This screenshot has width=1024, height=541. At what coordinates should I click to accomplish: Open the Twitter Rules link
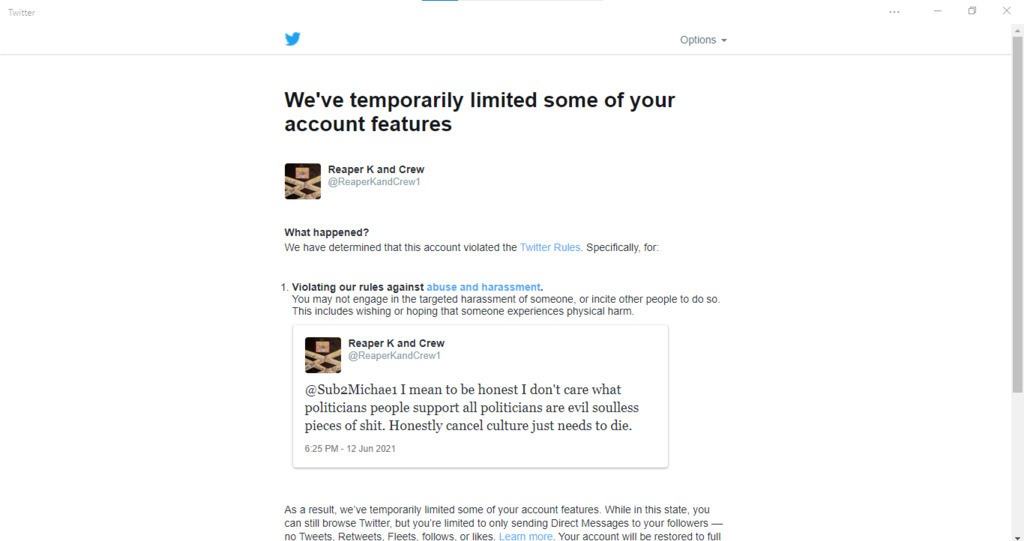point(550,247)
